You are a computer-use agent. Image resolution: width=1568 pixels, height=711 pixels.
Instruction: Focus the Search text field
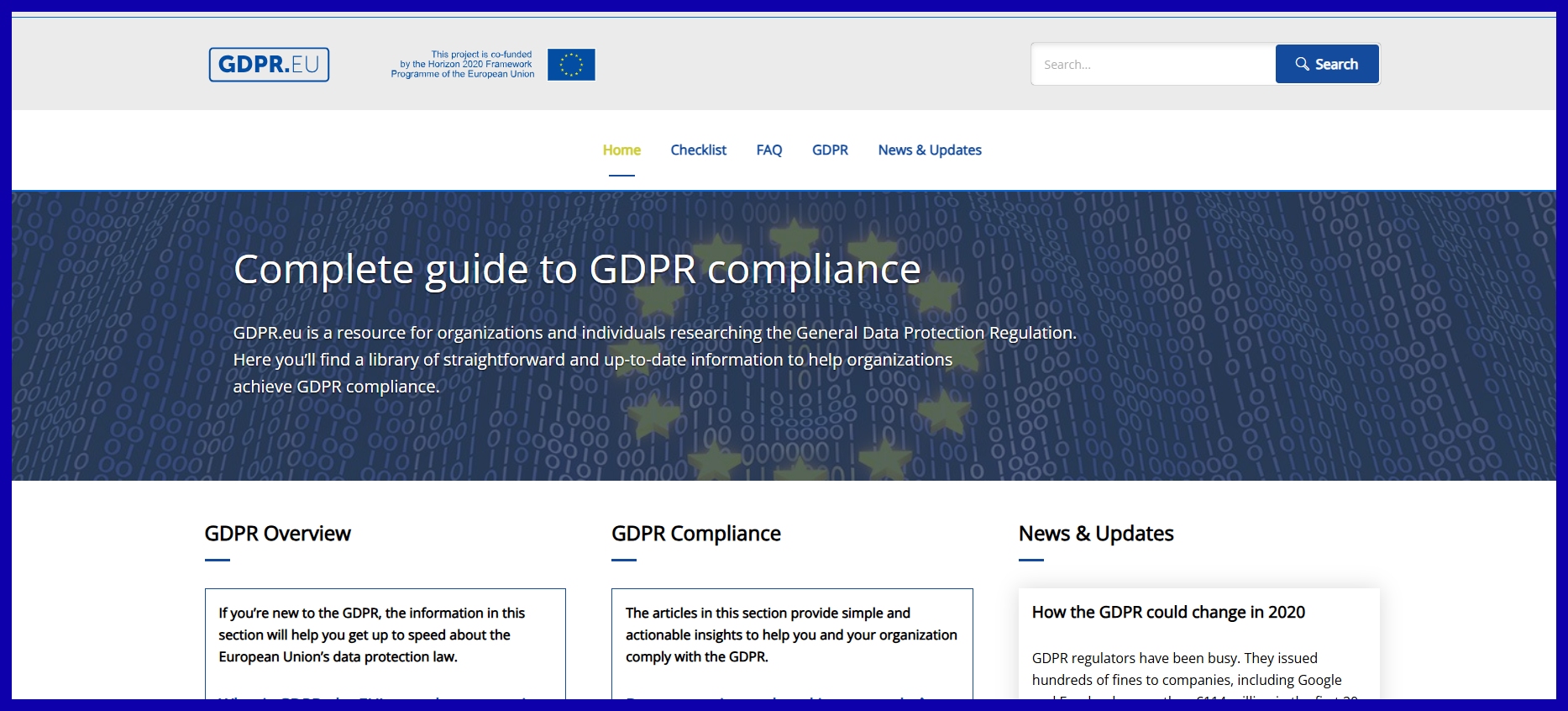pyautogui.click(x=1152, y=65)
